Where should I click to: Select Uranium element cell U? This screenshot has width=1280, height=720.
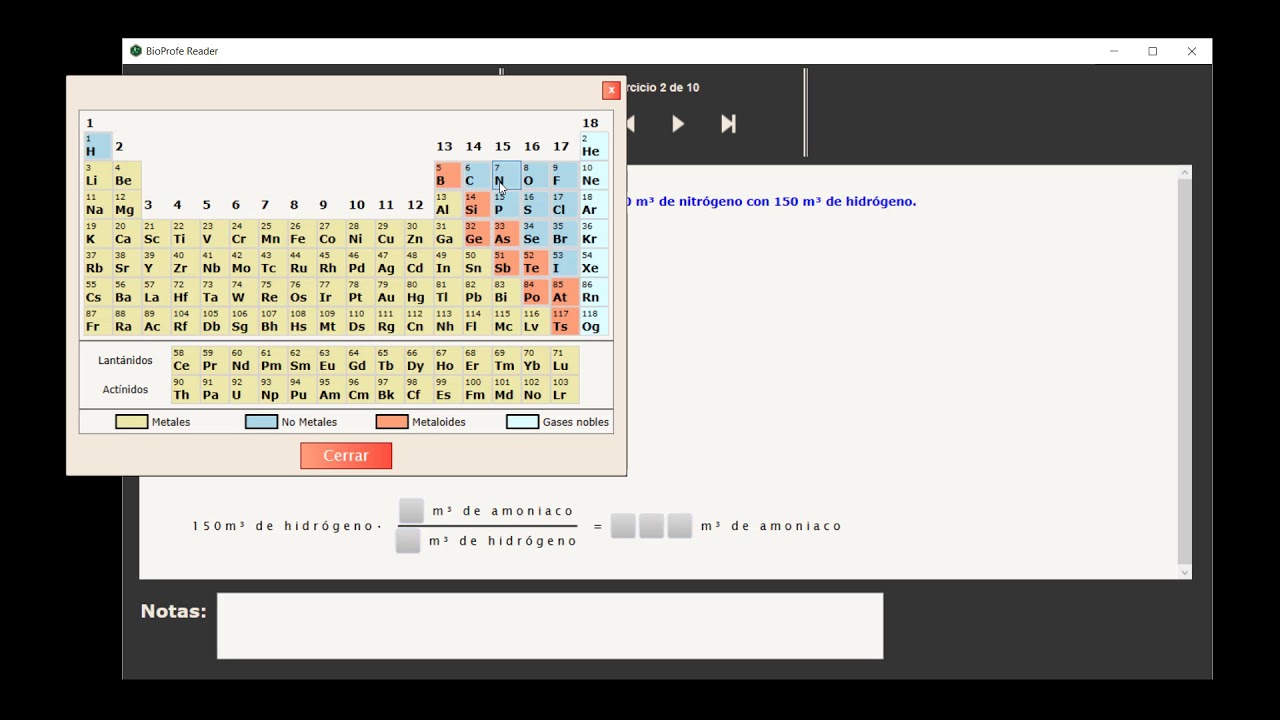click(x=243, y=389)
